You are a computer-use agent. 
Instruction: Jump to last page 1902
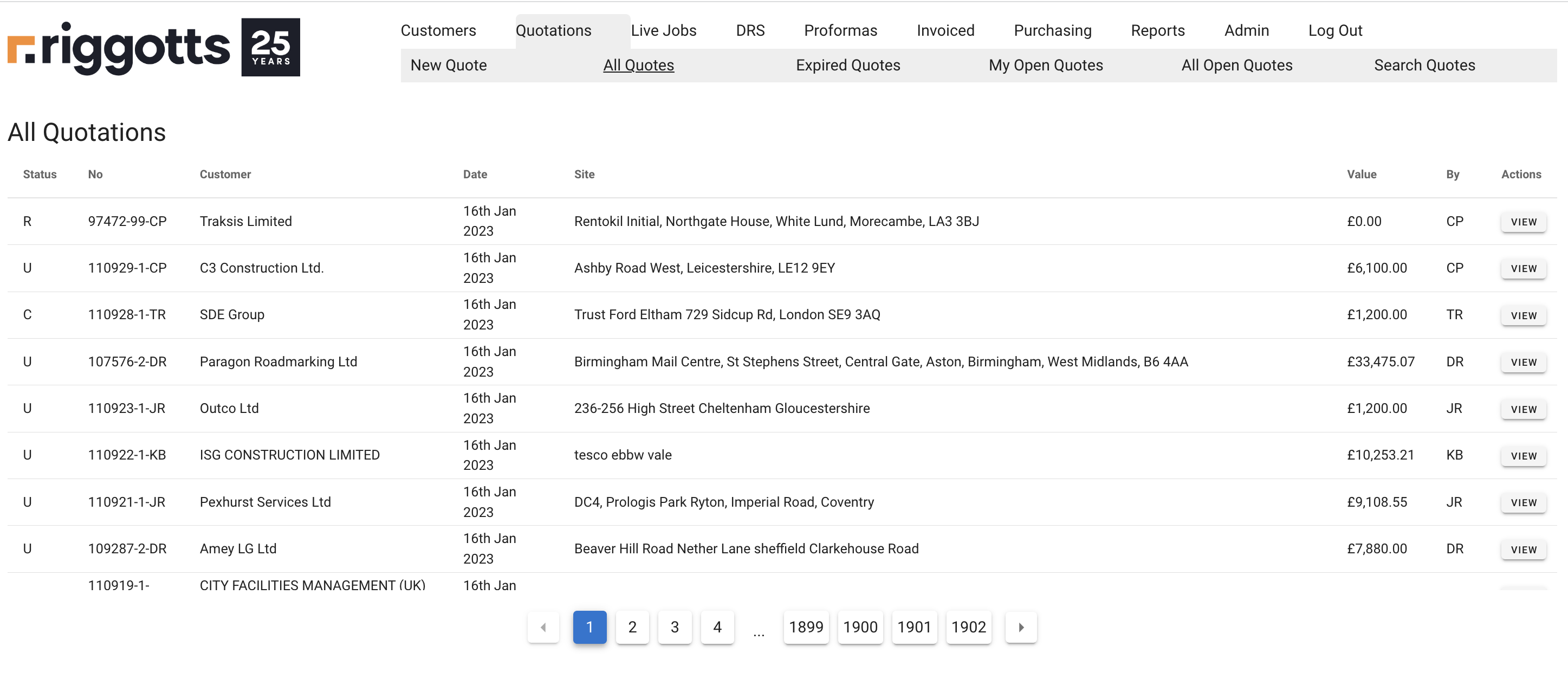[x=968, y=626]
